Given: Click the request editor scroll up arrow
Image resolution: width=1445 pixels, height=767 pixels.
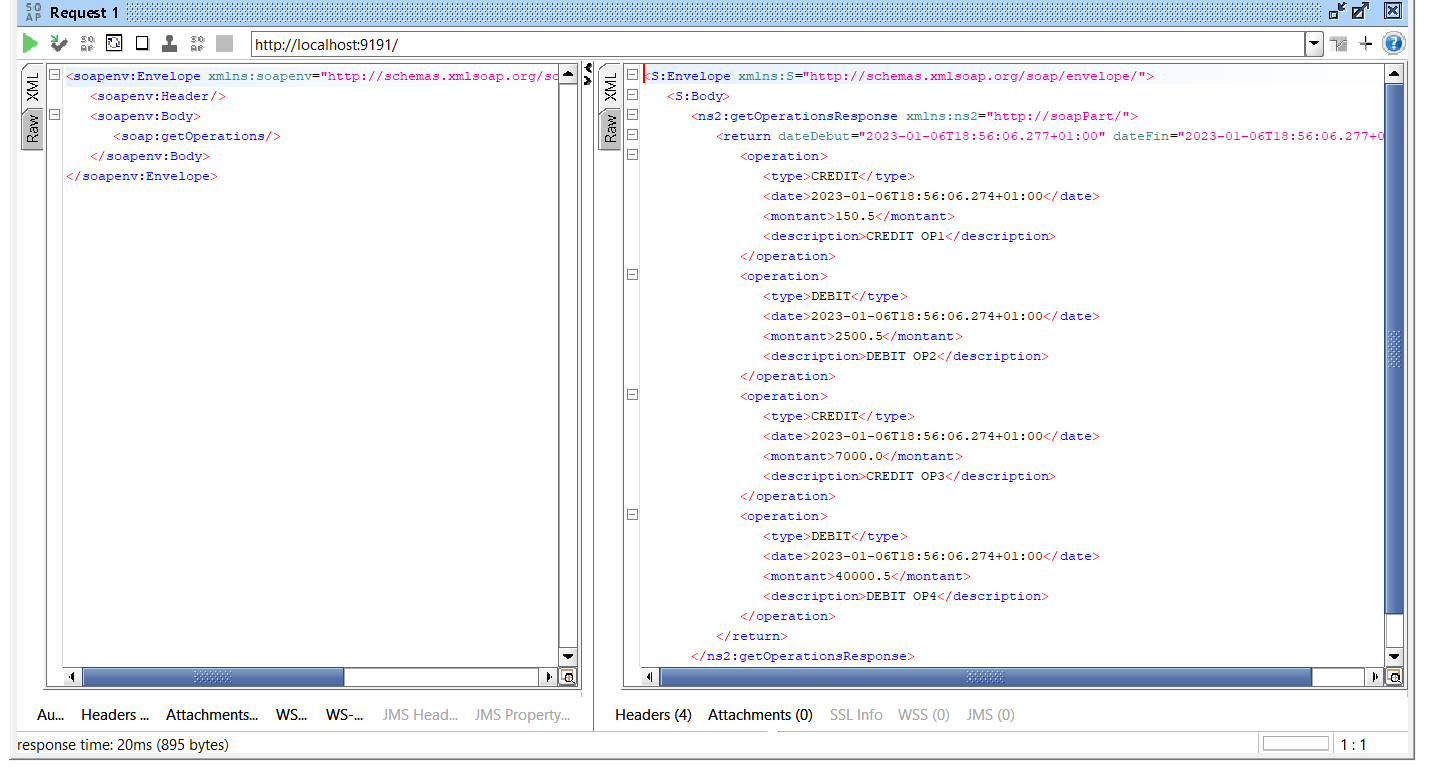Looking at the screenshot, I should coord(568,75).
